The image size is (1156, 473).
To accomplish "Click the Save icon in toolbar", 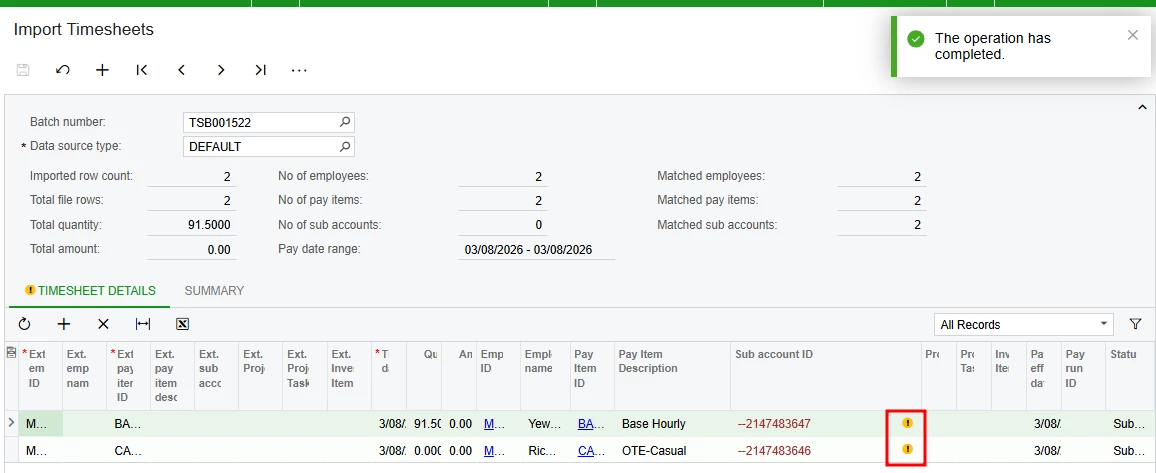I will (x=23, y=70).
